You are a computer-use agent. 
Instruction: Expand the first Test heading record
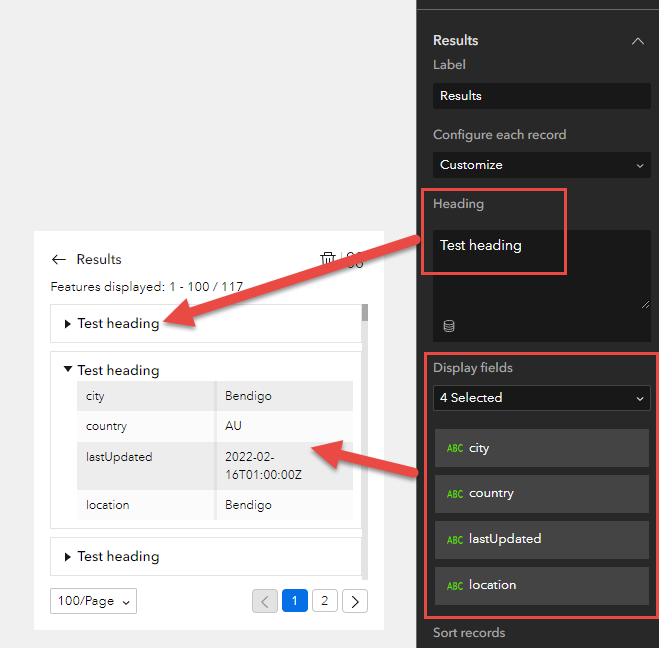click(x=68, y=324)
